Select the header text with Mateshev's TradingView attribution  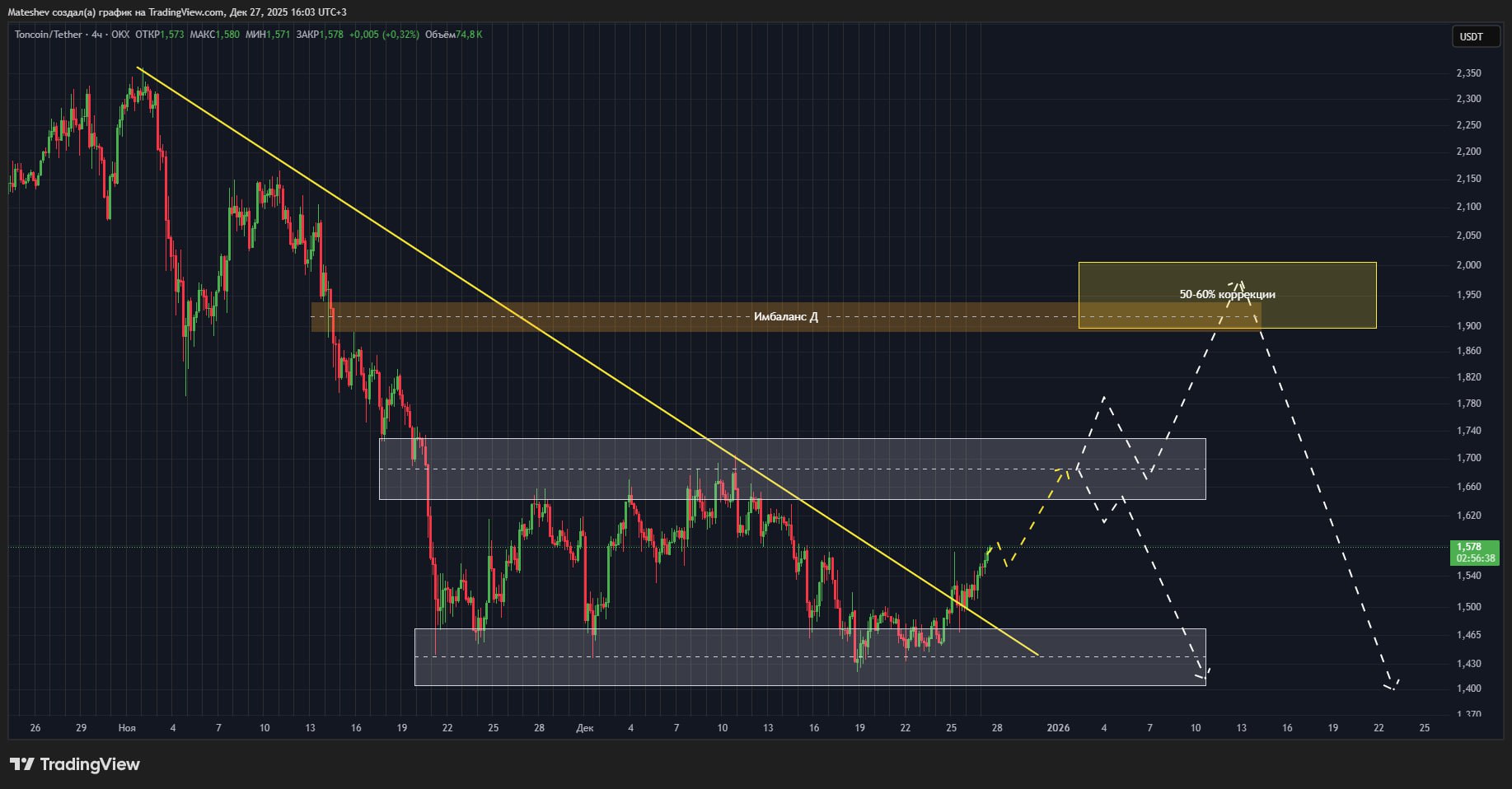177,12
